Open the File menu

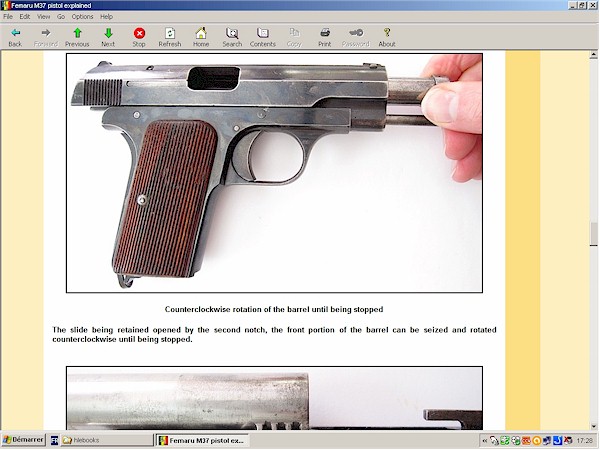[8, 17]
